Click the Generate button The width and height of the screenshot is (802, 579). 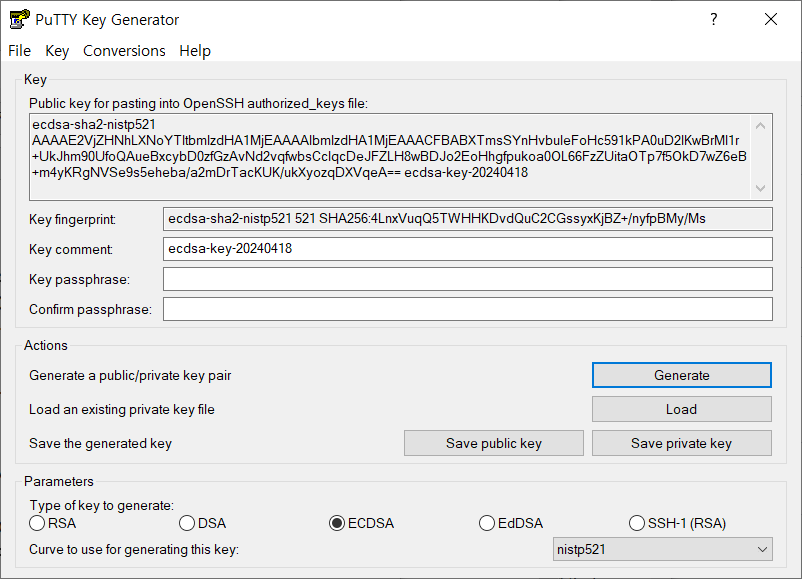(x=682, y=375)
